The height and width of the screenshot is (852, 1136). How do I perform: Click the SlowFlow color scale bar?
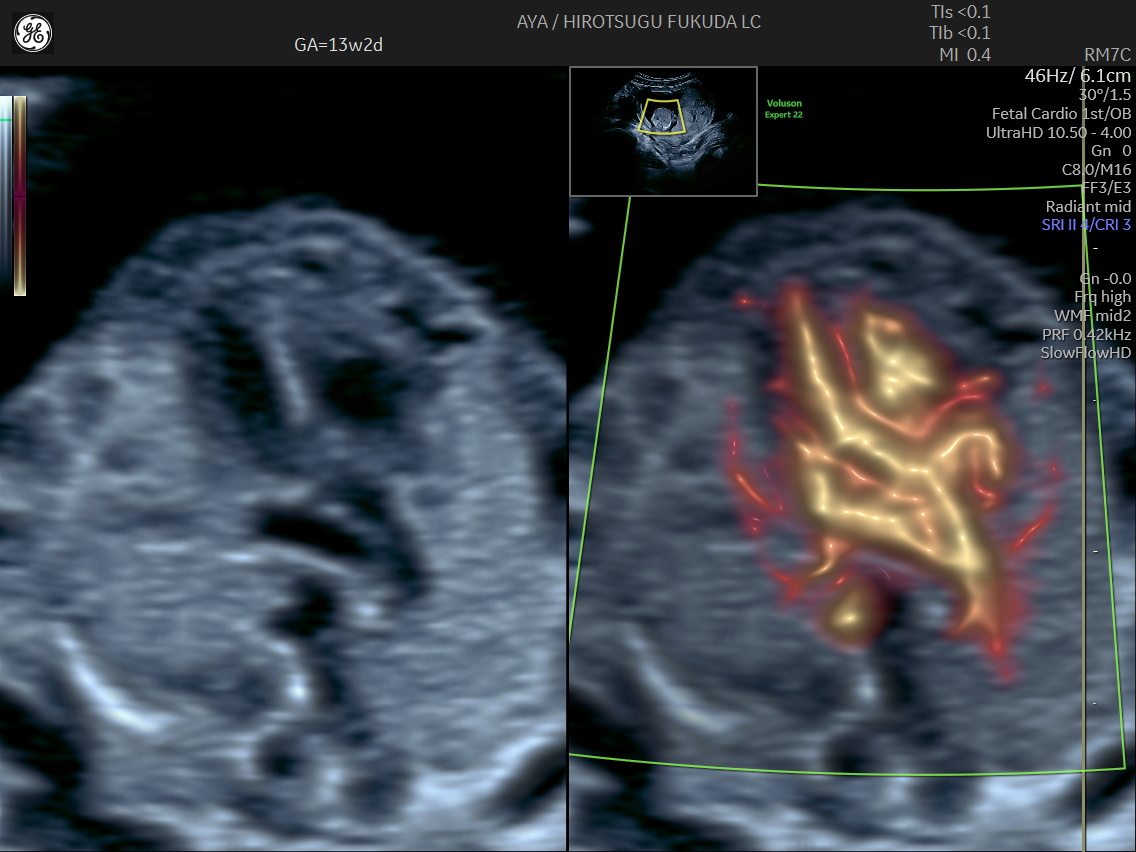20,196
